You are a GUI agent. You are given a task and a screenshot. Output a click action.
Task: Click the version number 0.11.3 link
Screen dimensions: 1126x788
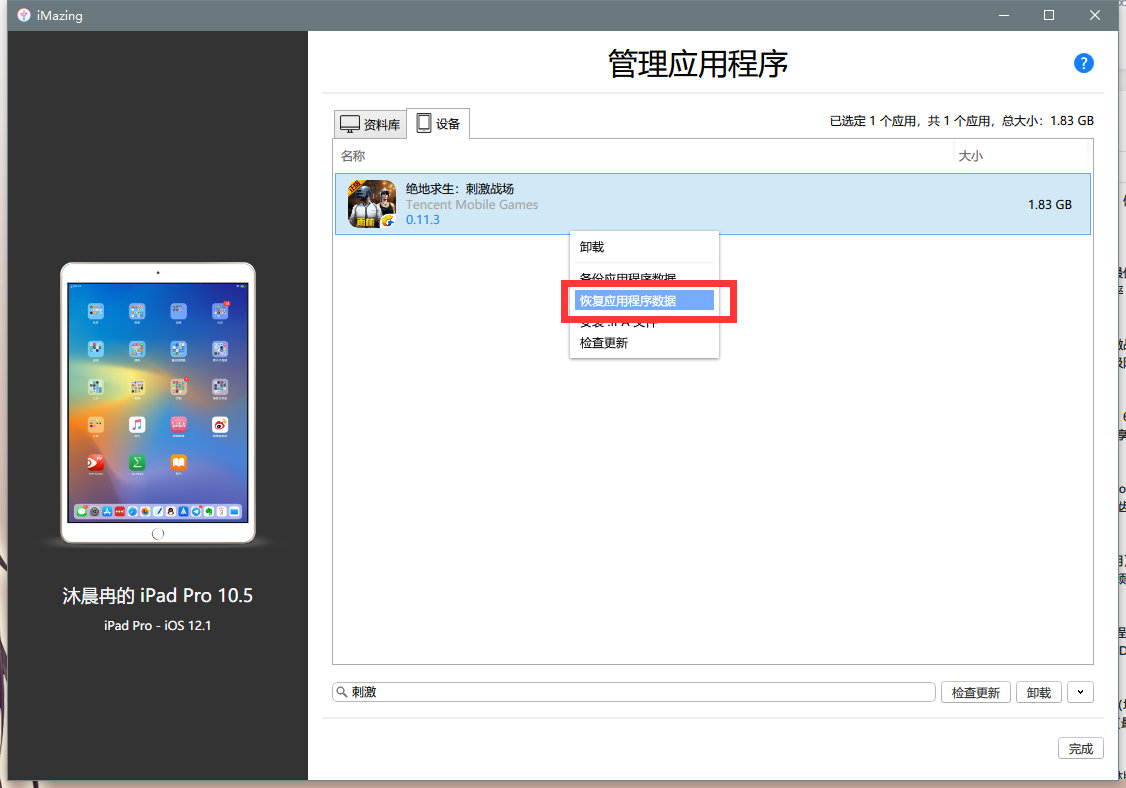click(x=422, y=220)
